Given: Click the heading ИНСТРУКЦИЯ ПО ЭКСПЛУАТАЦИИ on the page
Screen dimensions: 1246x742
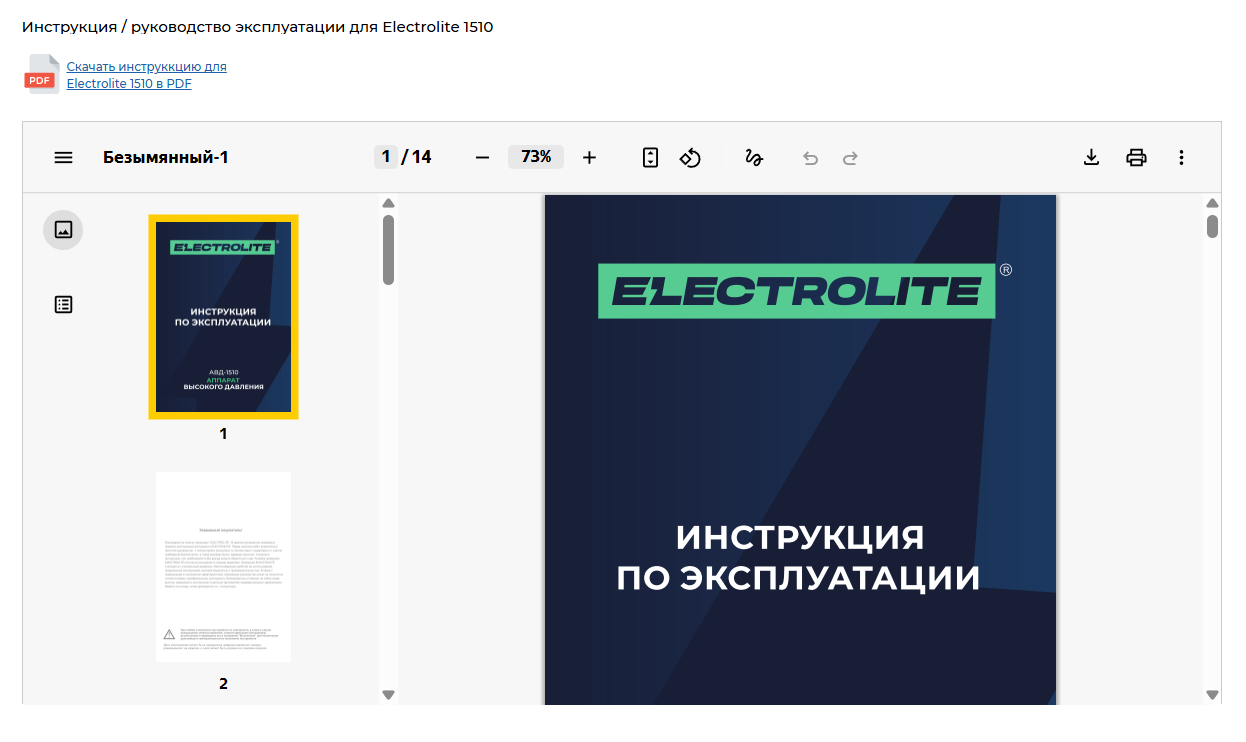Looking at the screenshot, I should tap(799, 557).
